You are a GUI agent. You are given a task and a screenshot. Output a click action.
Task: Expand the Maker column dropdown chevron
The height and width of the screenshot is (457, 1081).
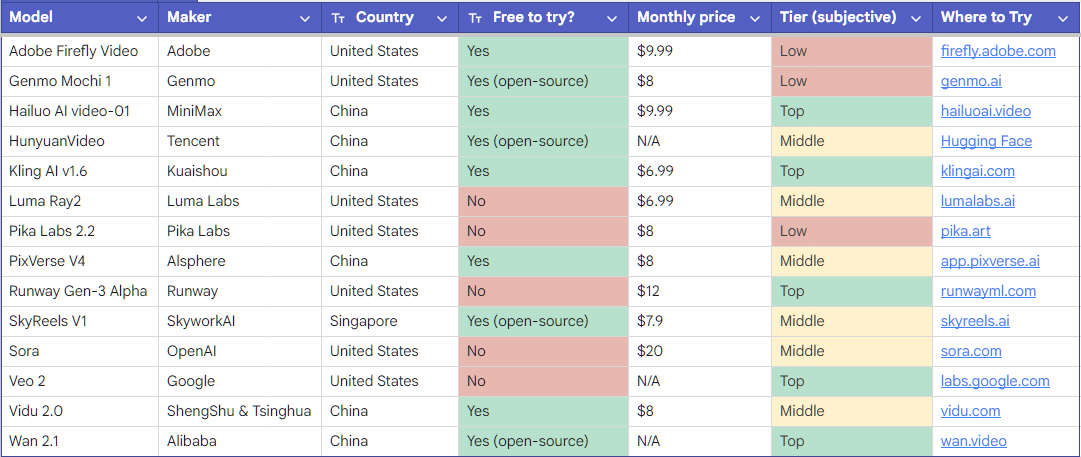[305, 19]
